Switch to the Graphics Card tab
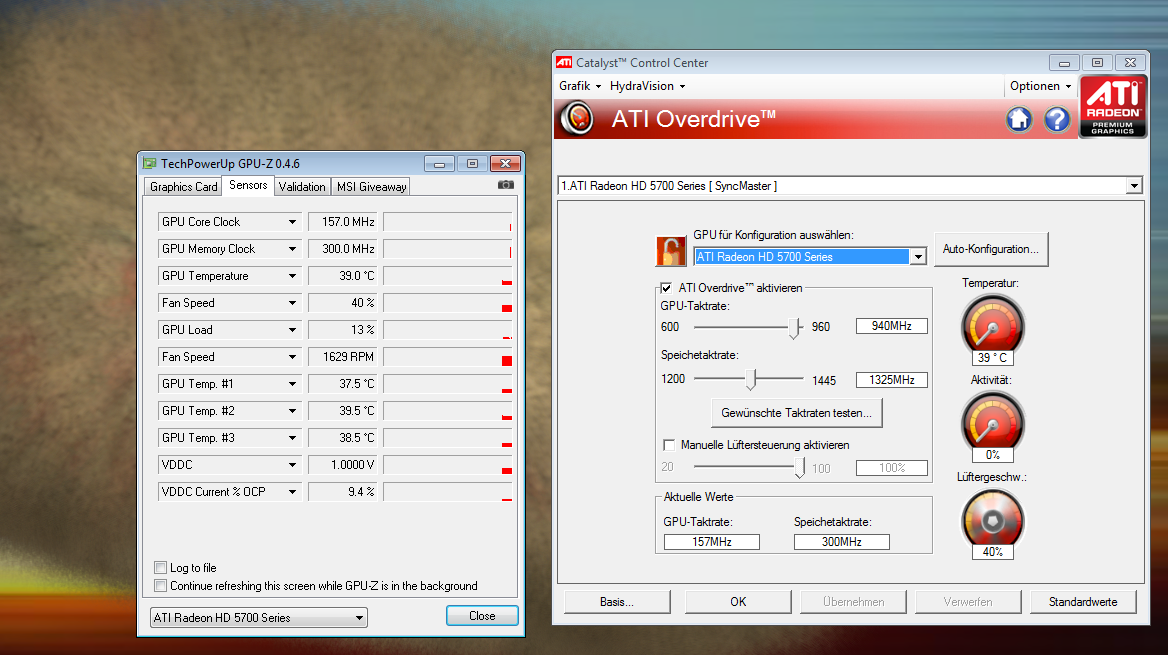 (183, 187)
